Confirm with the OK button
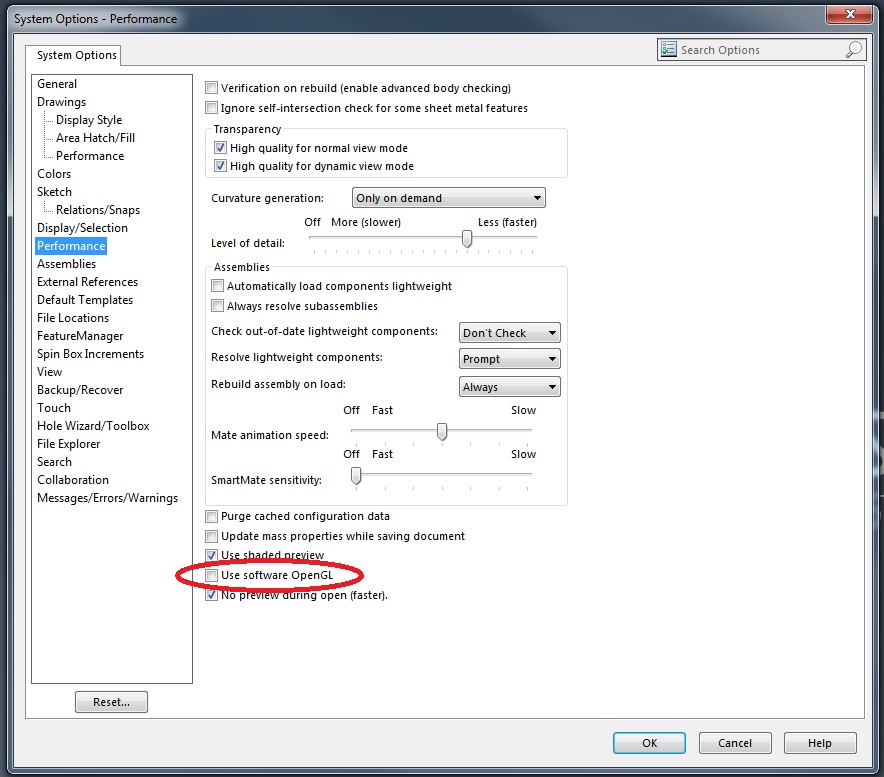Viewport: 884px width, 777px height. pyautogui.click(x=649, y=743)
